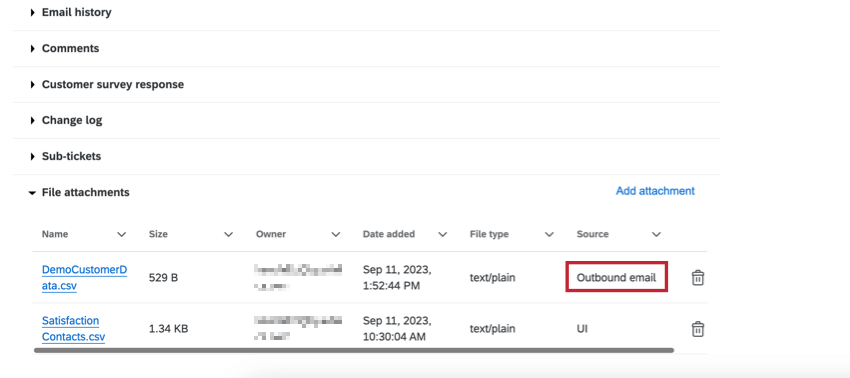Collapse the File attachments section
850x378 pixels.
click(x=80, y=192)
